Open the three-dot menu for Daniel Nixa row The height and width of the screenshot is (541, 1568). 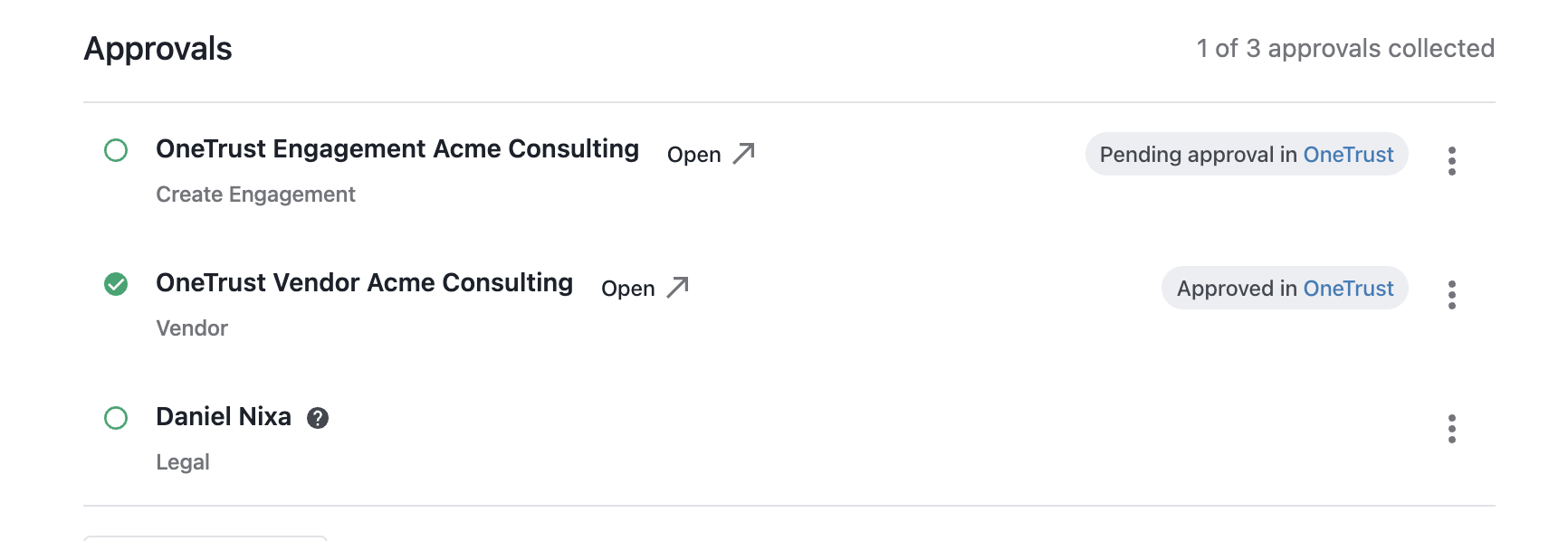tap(1451, 429)
